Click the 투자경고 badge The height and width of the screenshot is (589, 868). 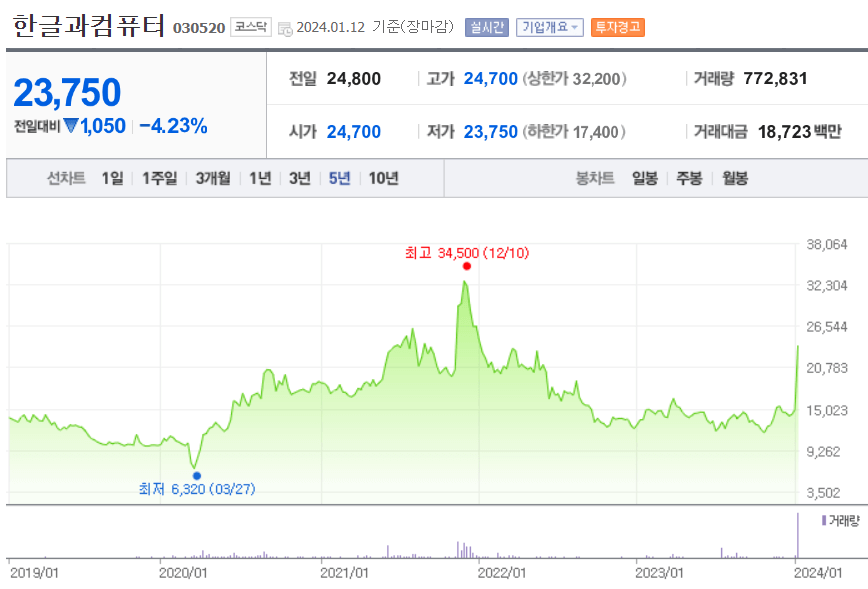[x=618, y=27]
